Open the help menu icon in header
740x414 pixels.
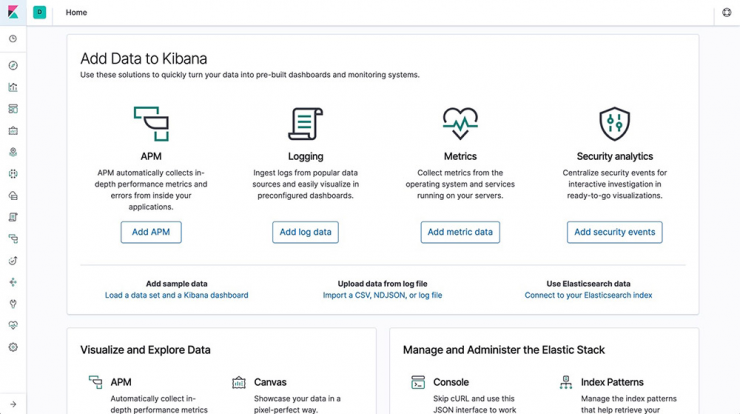[x=727, y=12]
